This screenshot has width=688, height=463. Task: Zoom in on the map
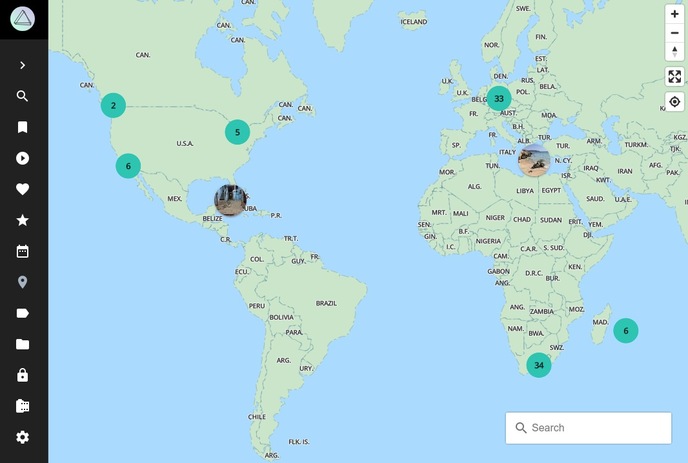tap(675, 14)
